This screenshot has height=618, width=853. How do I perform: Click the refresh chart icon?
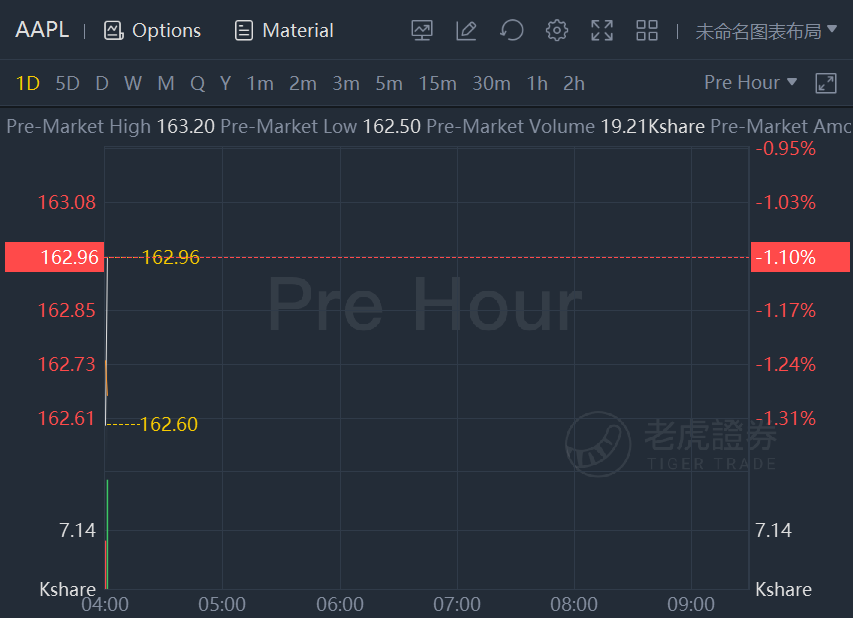511,30
